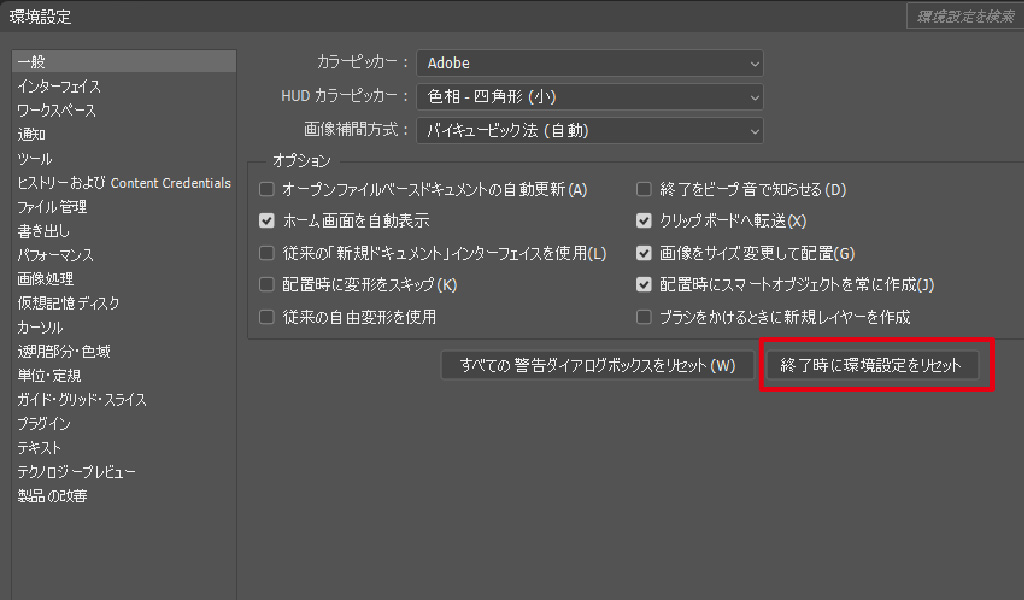
Task: Open ヒストリーおよび Content Credentials category
Action: click(x=123, y=183)
